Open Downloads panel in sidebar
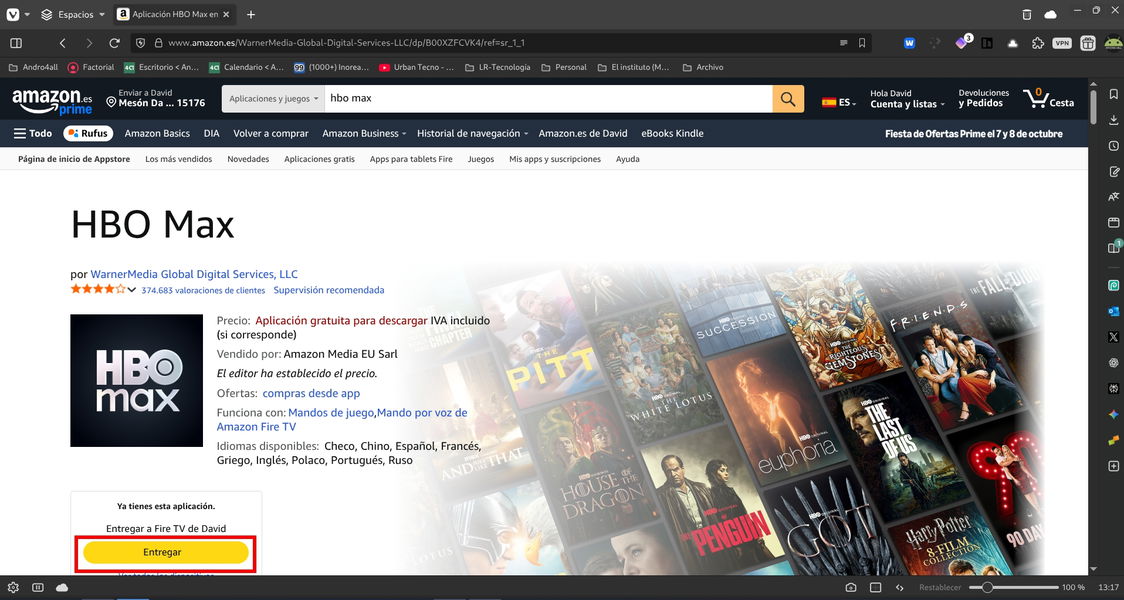The height and width of the screenshot is (600, 1124). [x=1113, y=120]
